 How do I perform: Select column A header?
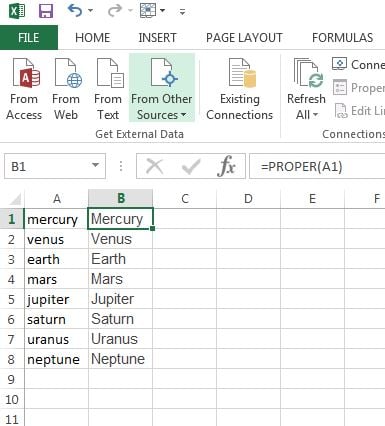tap(57, 199)
